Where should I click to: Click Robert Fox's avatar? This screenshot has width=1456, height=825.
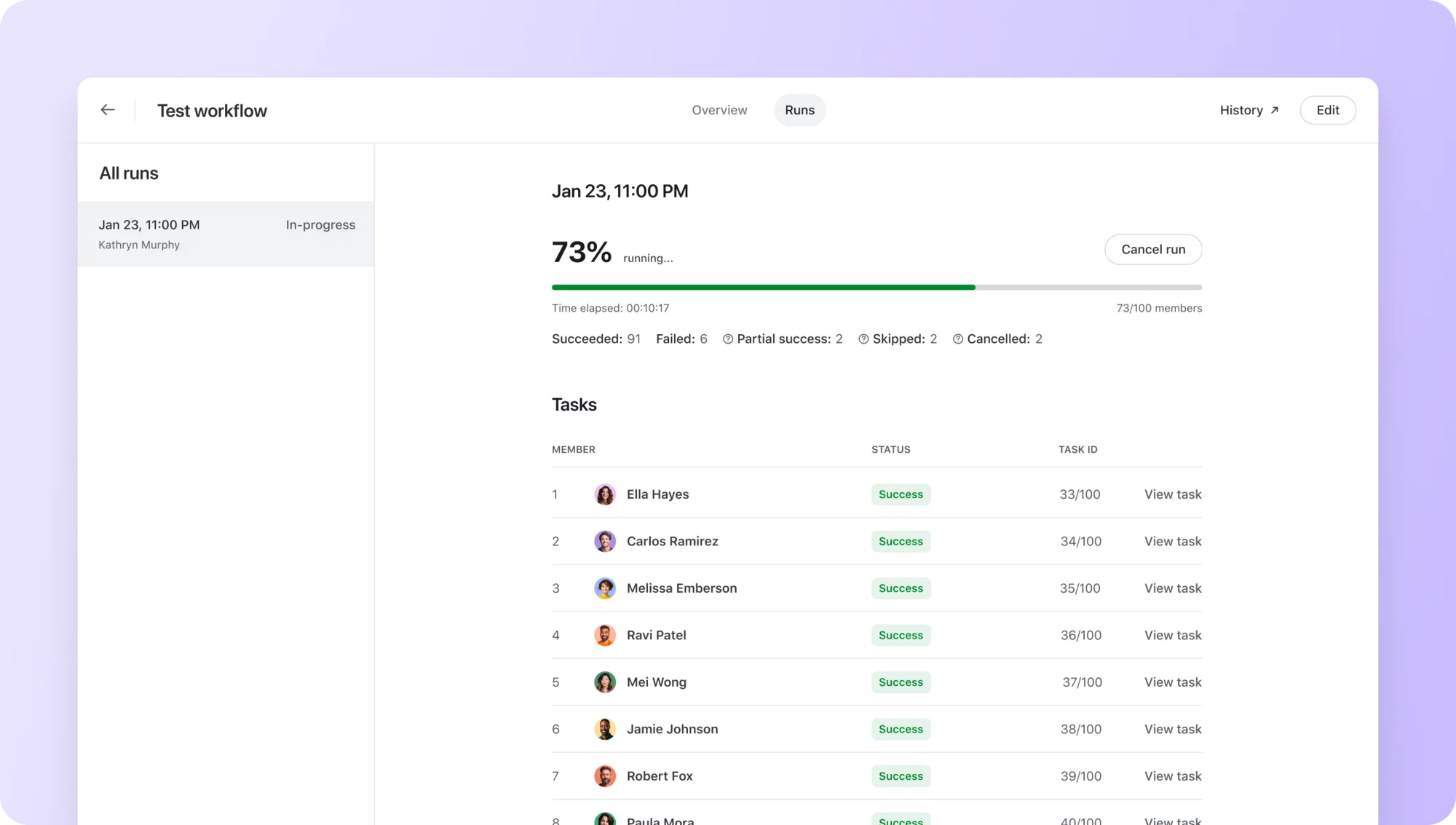(x=605, y=776)
